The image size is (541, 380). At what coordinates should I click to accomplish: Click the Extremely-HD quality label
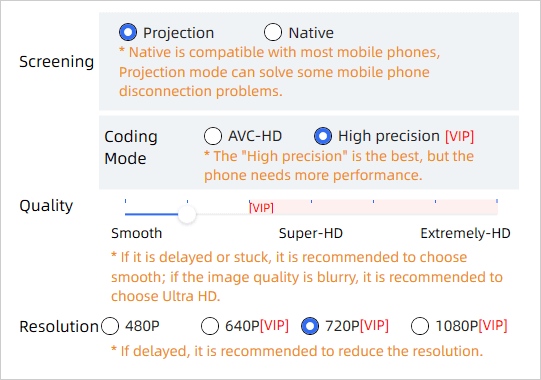[465, 233]
